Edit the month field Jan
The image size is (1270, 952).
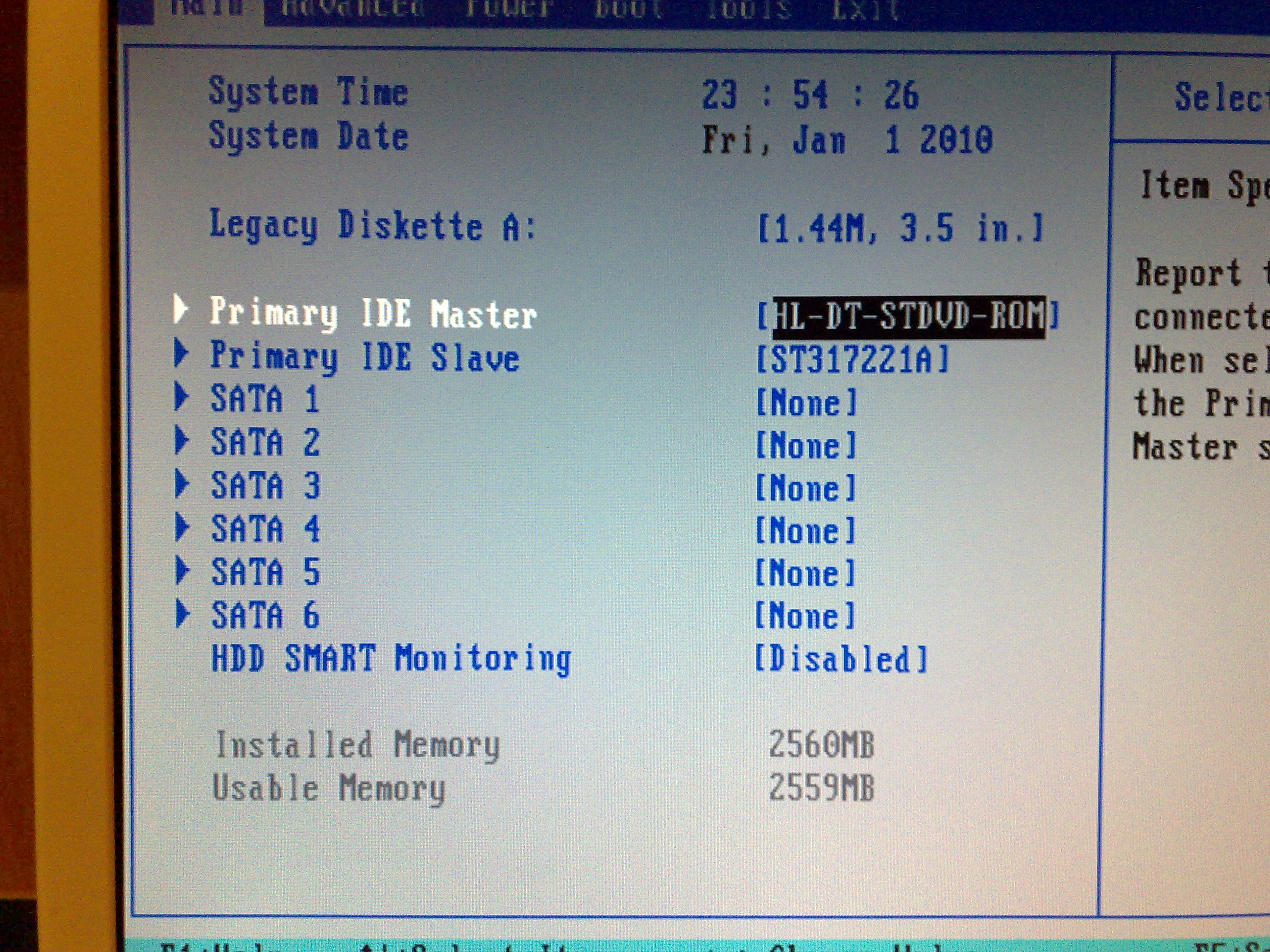point(819,141)
